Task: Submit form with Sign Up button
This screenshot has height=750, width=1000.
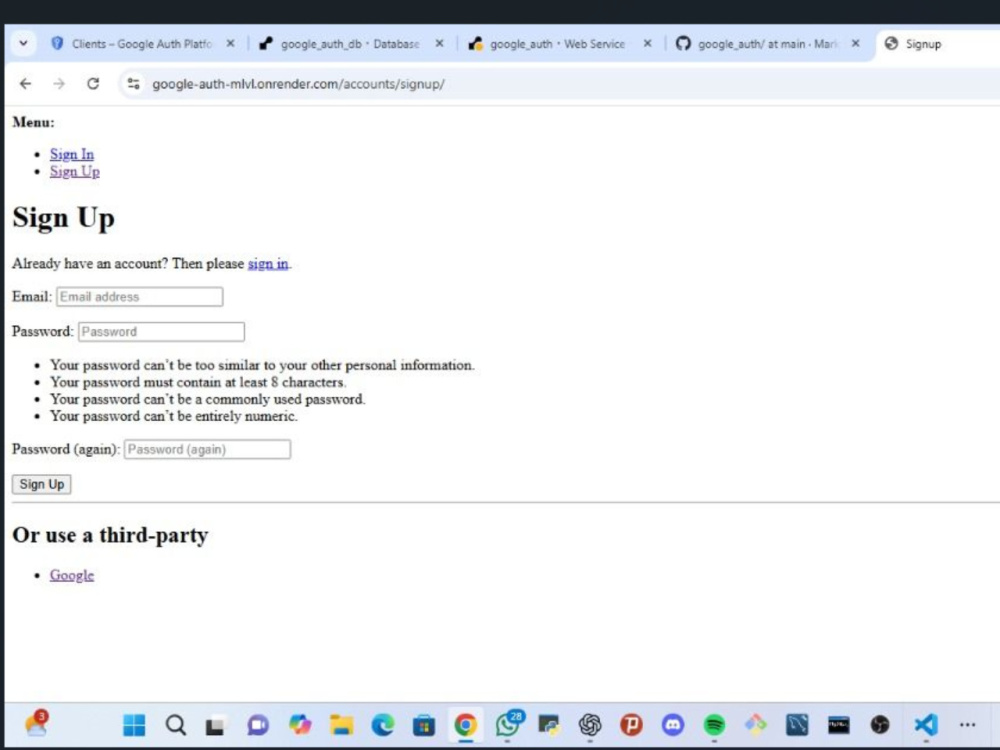Action: tap(41, 484)
